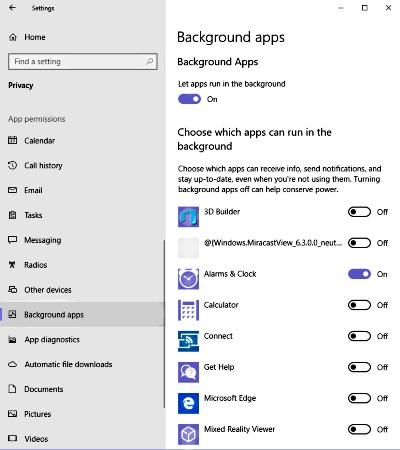Click the Microsoft Edge app icon
The image size is (400, 450).
pyautogui.click(x=188, y=403)
